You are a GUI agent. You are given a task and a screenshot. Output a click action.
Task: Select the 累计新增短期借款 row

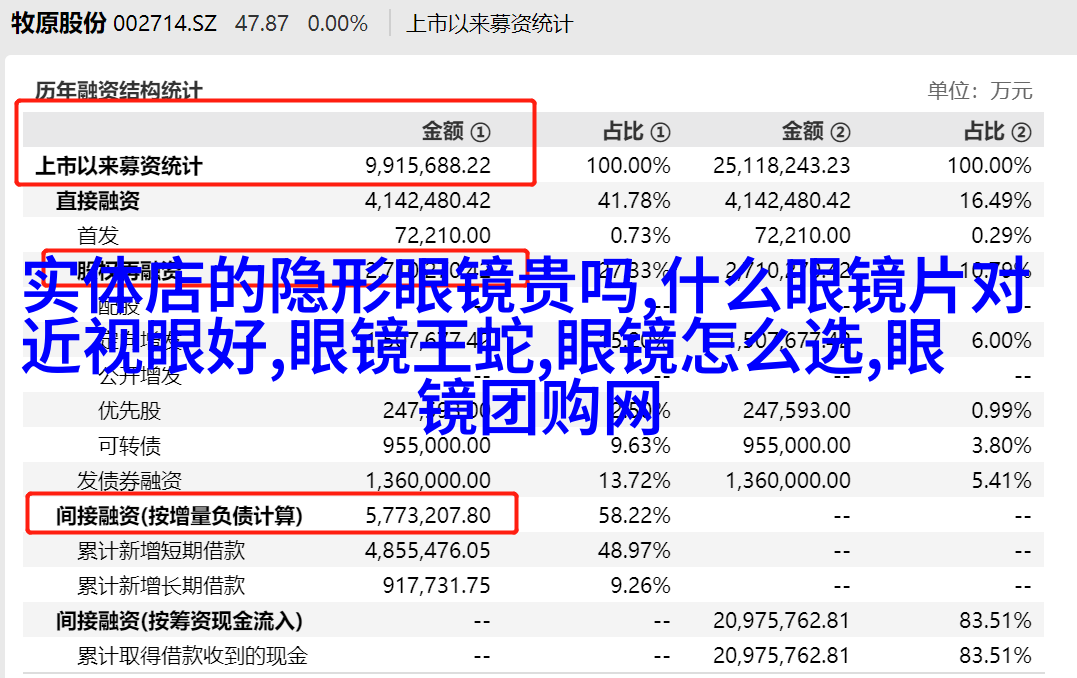click(161, 550)
